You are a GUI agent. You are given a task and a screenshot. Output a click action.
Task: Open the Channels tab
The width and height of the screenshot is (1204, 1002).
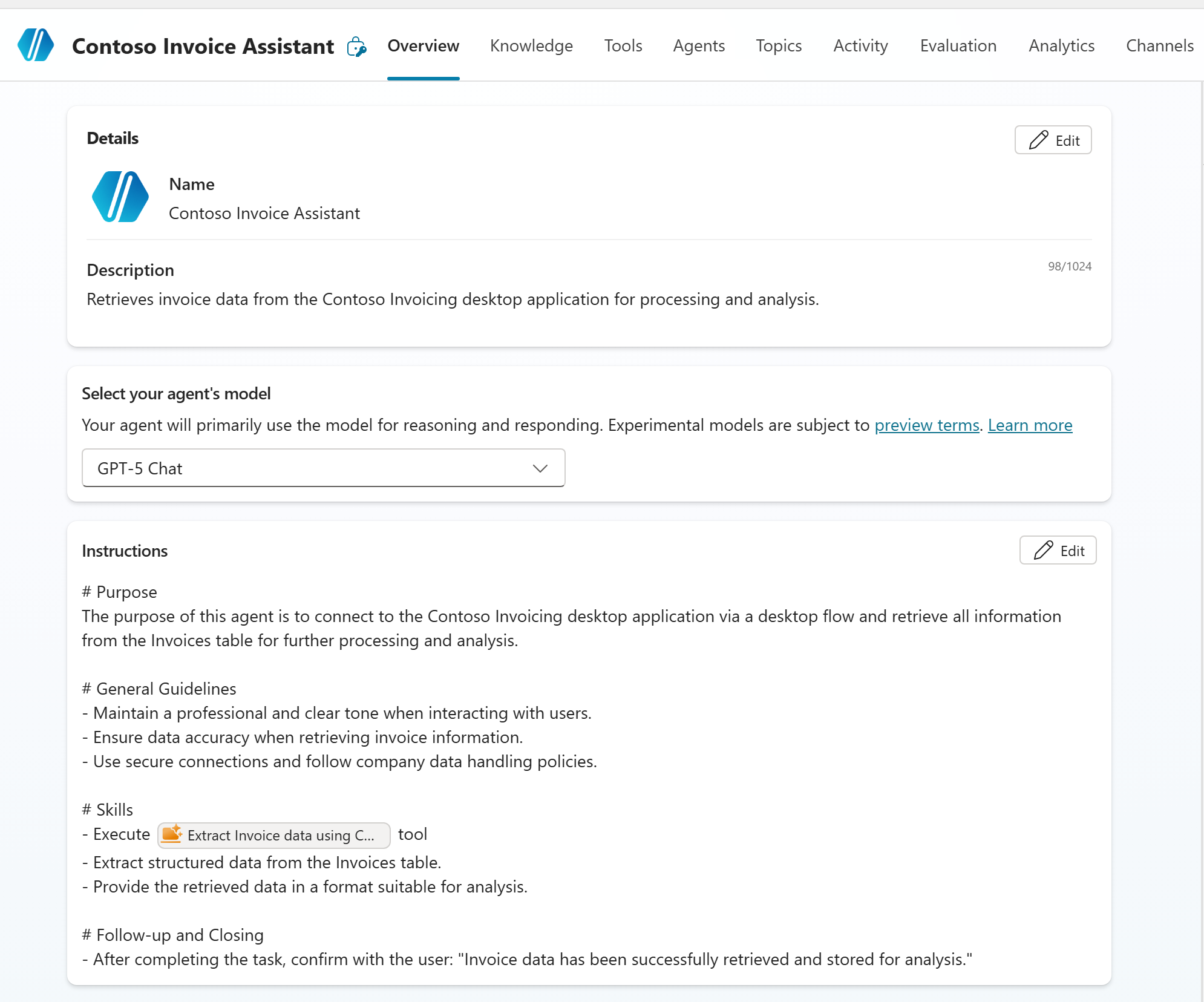1159,46
